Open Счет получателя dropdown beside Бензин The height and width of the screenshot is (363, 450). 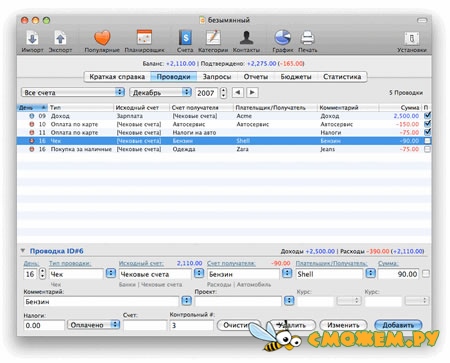[x=287, y=274]
